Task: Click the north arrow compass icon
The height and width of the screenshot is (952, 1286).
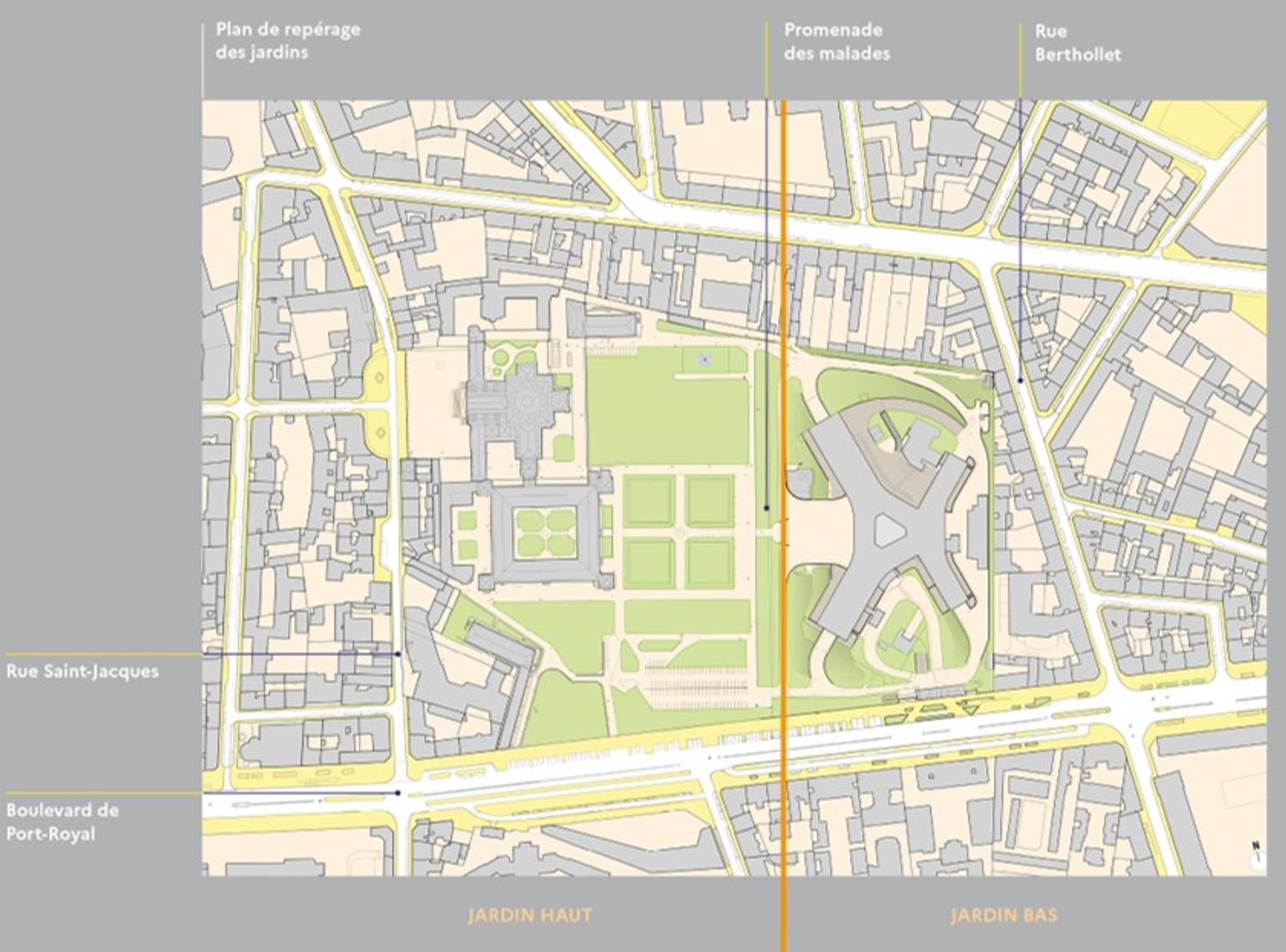Action: tap(1256, 855)
